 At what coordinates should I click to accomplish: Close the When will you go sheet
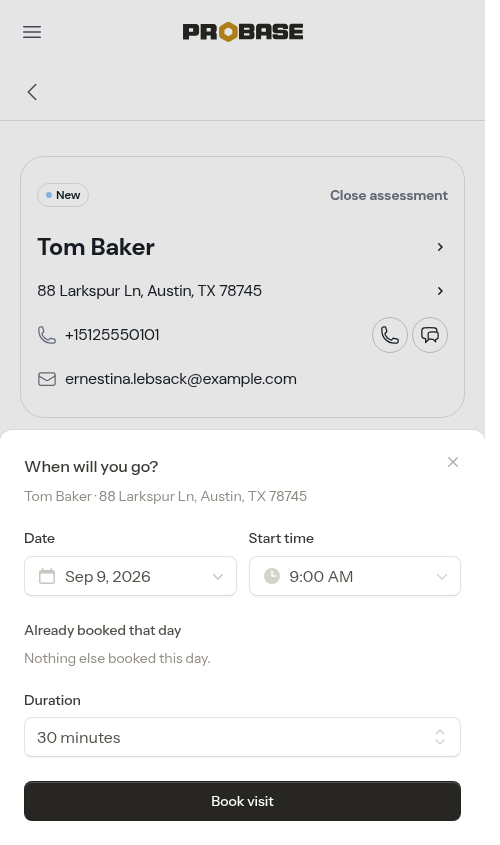(x=453, y=462)
